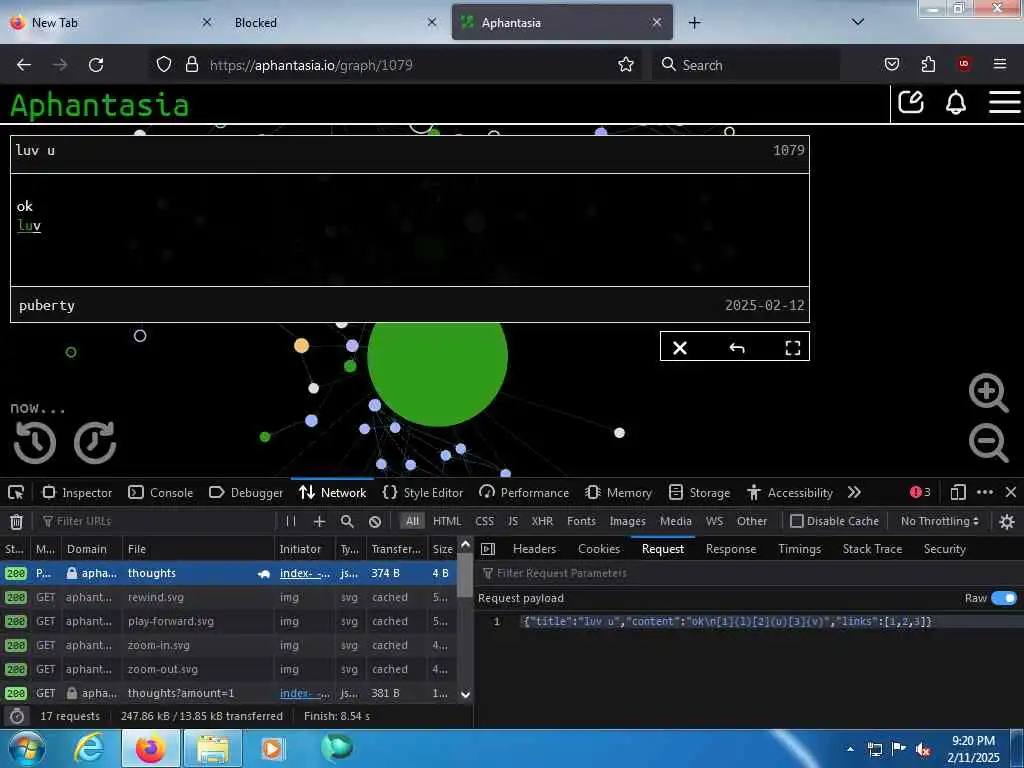Close the developer tools panel

click(x=1011, y=492)
